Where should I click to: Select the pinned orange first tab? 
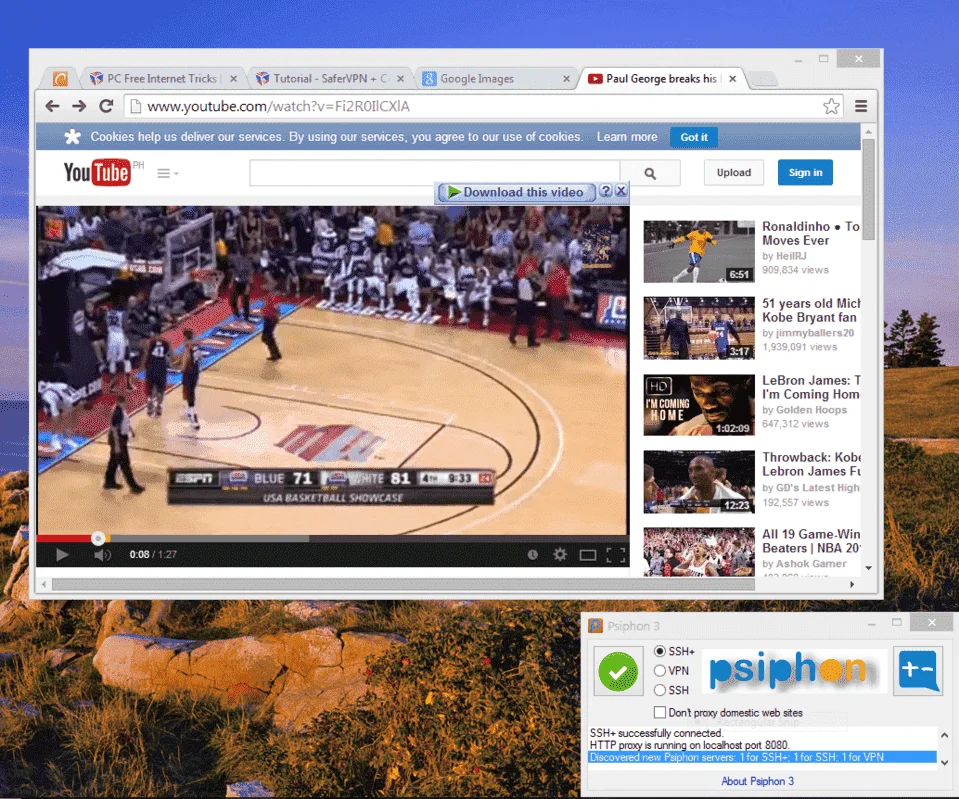point(60,78)
